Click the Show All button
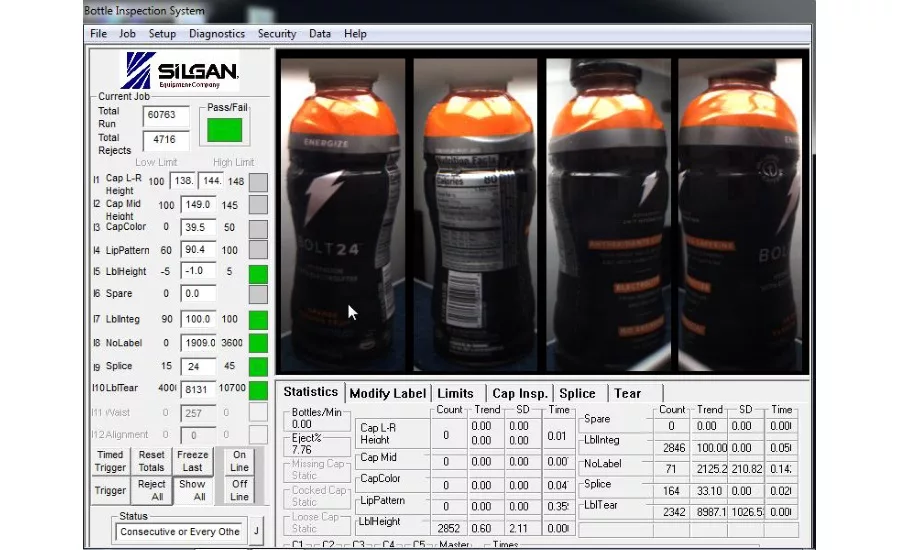 click(x=192, y=491)
